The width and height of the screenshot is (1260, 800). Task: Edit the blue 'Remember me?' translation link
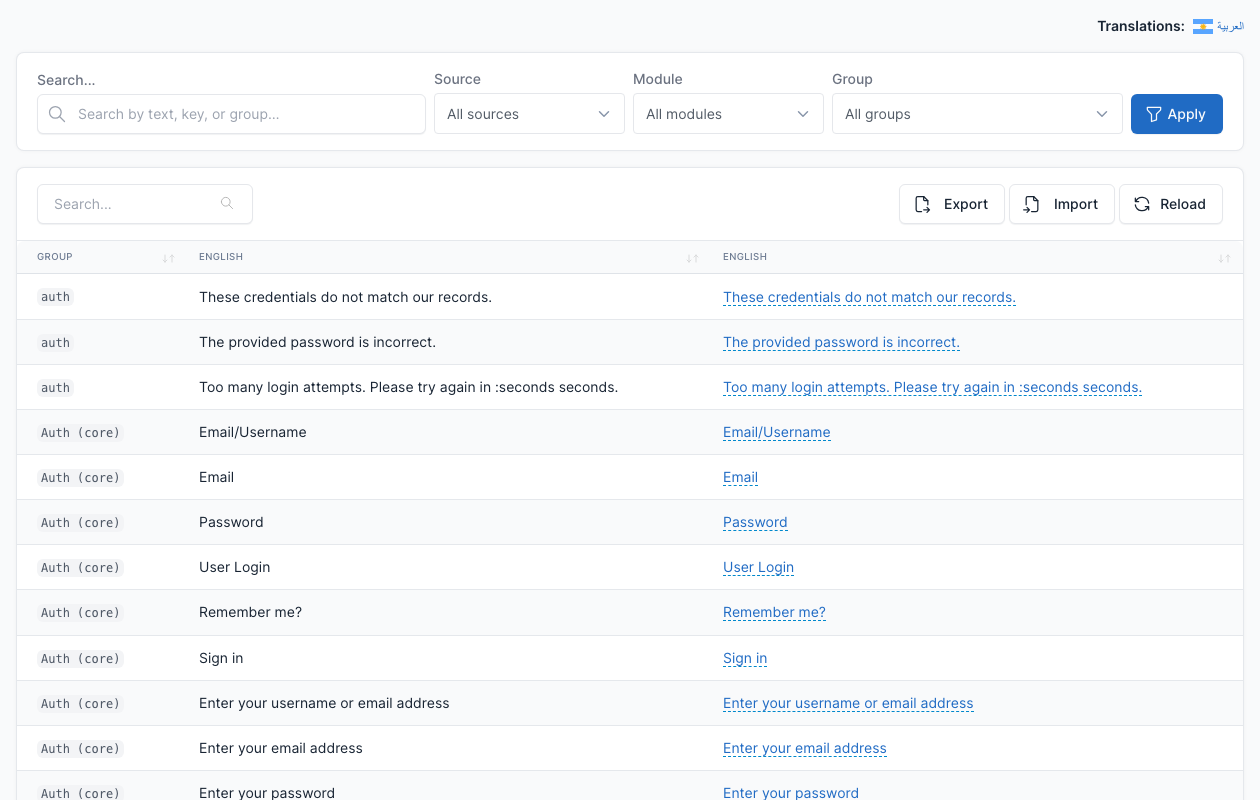coord(774,612)
